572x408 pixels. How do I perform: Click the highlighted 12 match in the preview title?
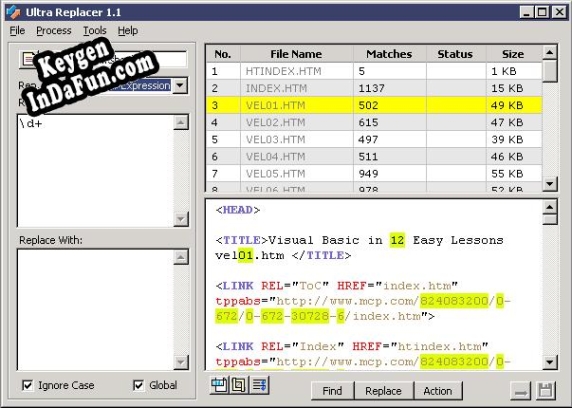point(397,240)
